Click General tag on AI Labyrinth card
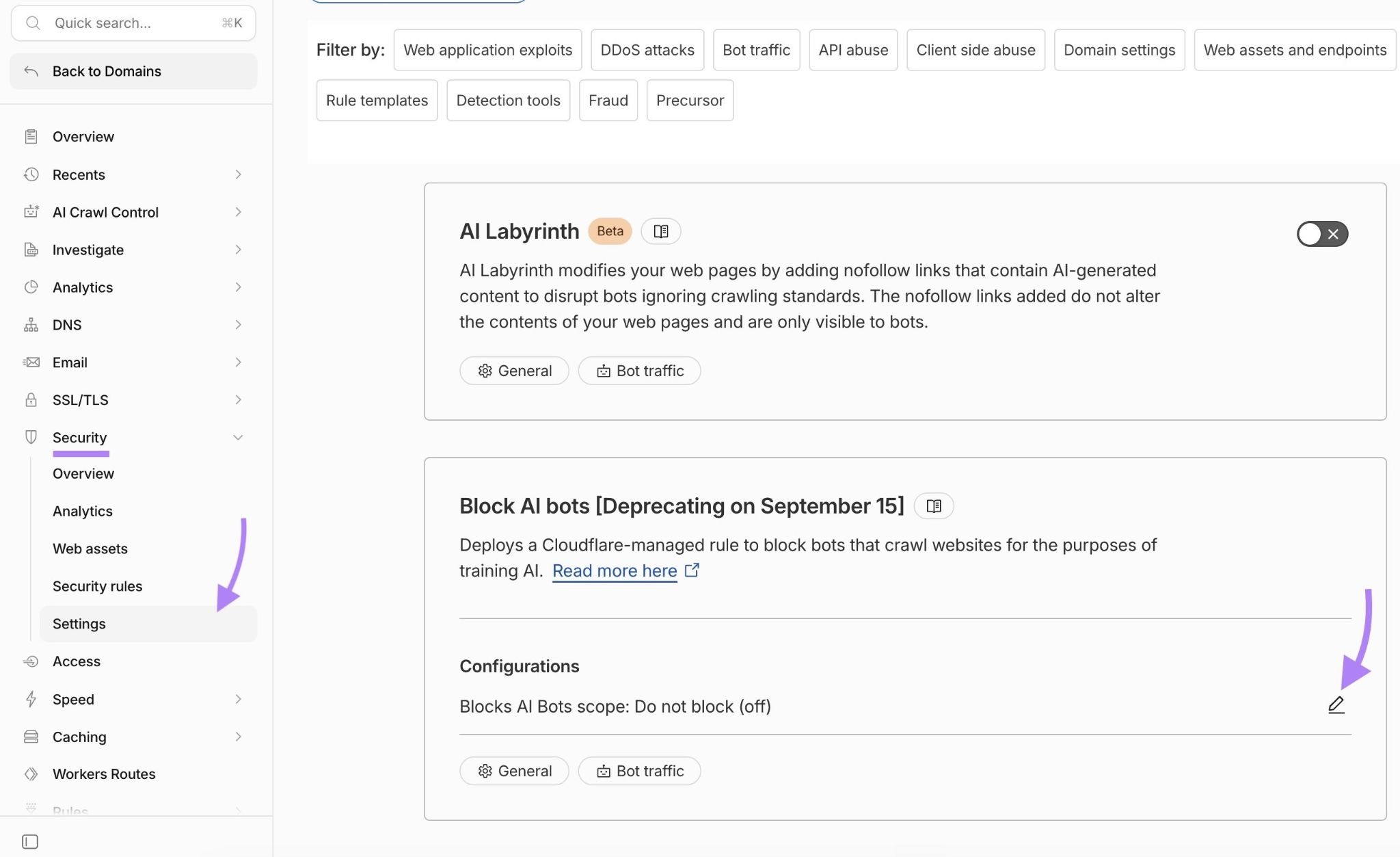The height and width of the screenshot is (857, 1400). [514, 371]
